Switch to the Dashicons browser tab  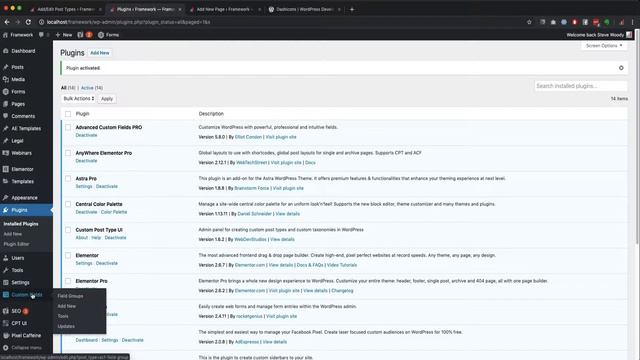[304, 9]
